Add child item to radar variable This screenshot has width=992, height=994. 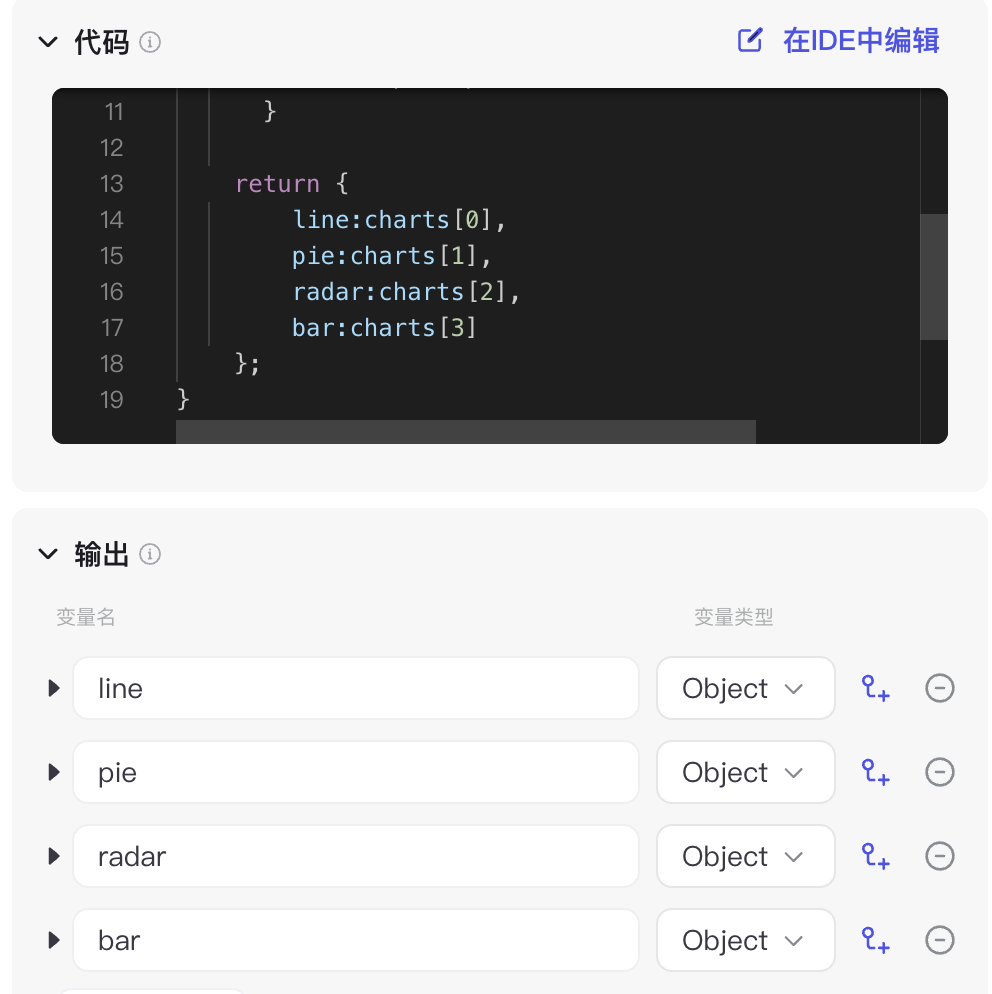coord(875,856)
